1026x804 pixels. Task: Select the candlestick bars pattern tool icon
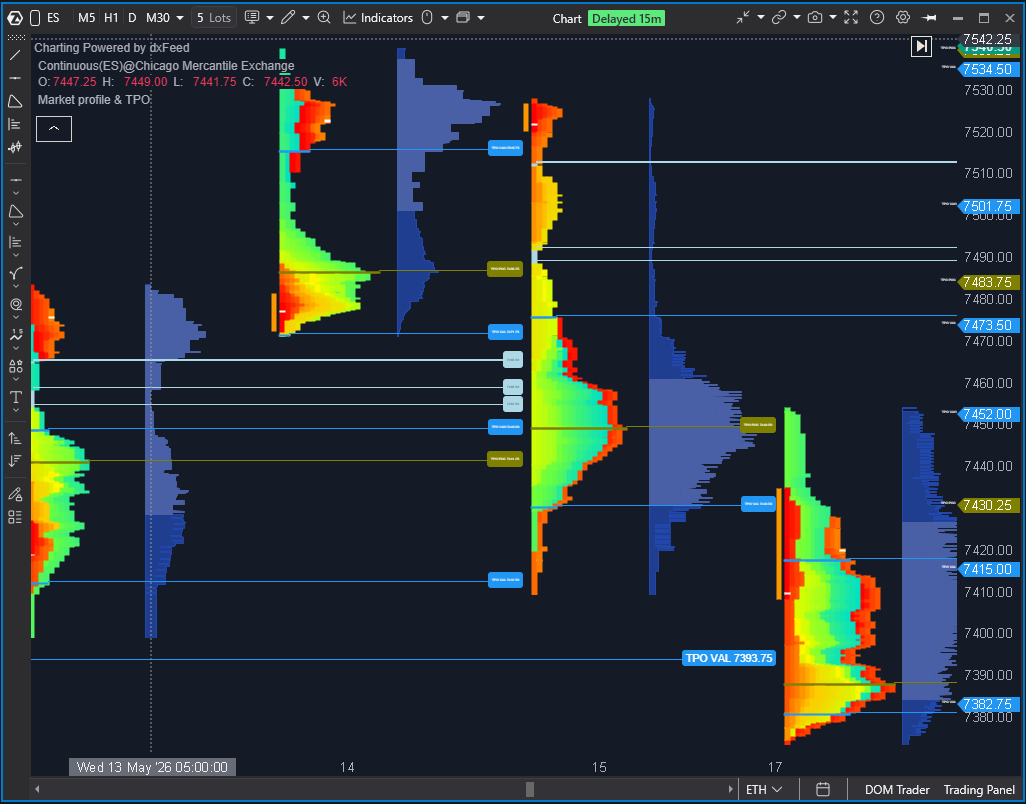point(15,147)
